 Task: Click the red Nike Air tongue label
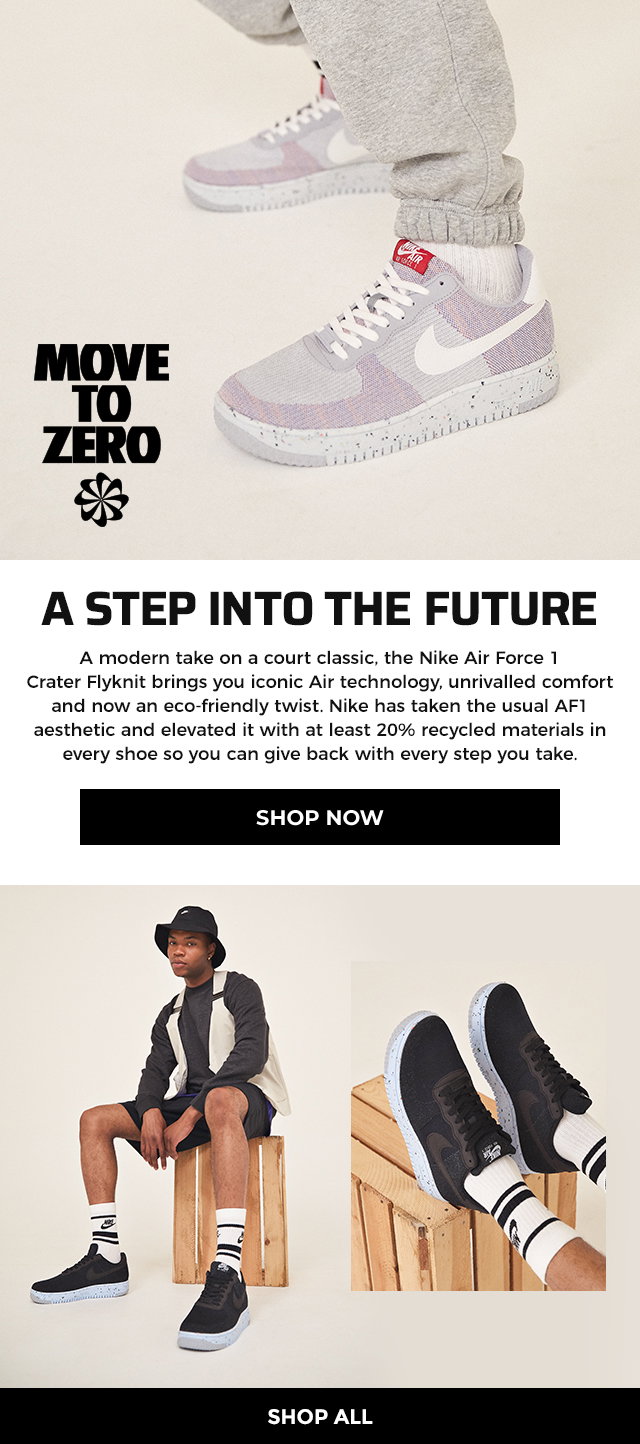(413, 255)
